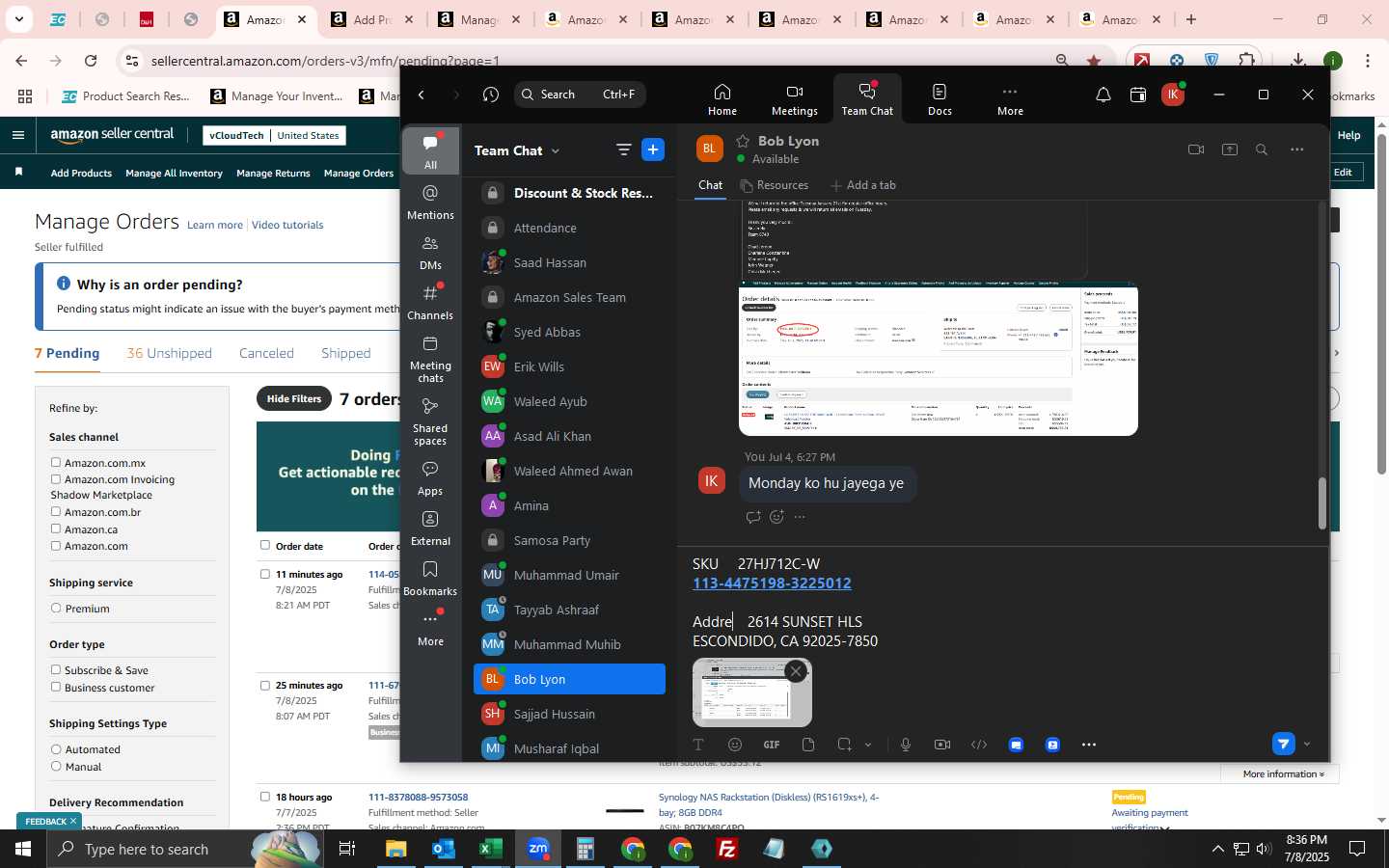Open Zoom history clock icon
The image size is (1389, 868).
click(491, 95)
